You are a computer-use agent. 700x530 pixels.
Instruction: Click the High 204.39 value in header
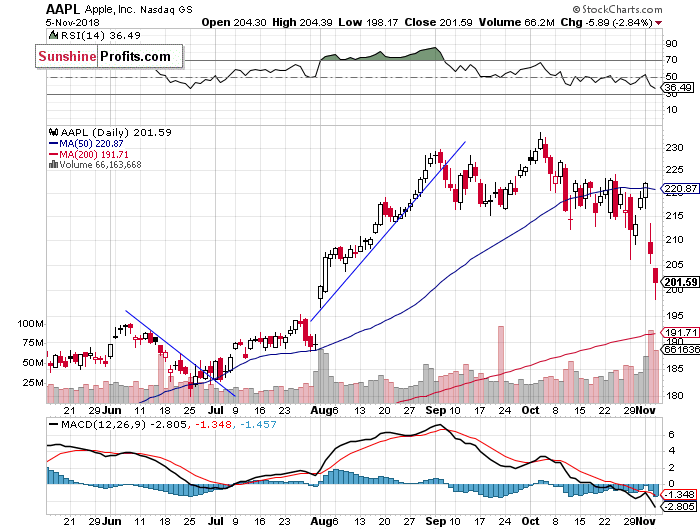(302, 22)
